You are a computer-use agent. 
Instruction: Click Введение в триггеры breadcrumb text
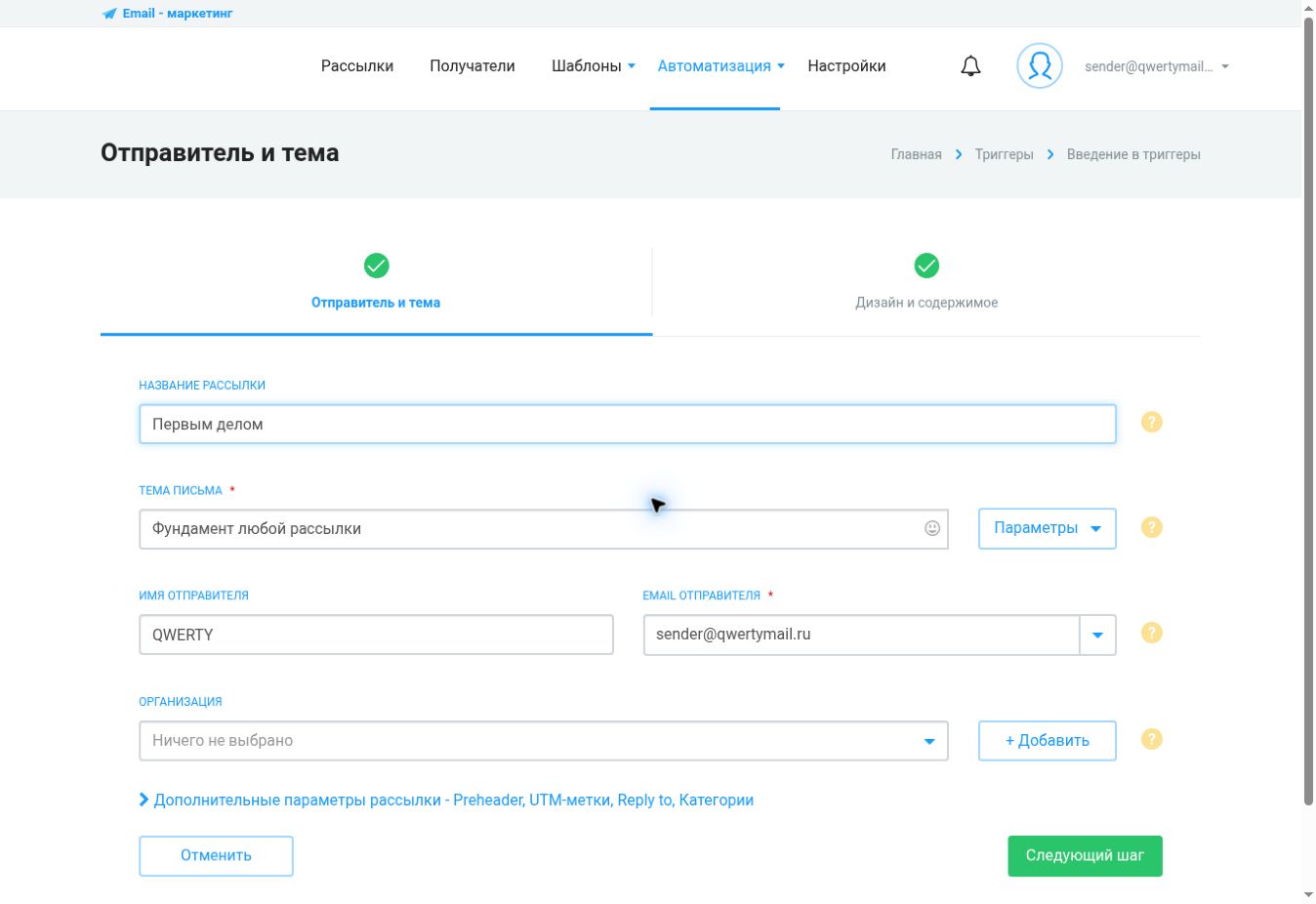(1133, 154)
